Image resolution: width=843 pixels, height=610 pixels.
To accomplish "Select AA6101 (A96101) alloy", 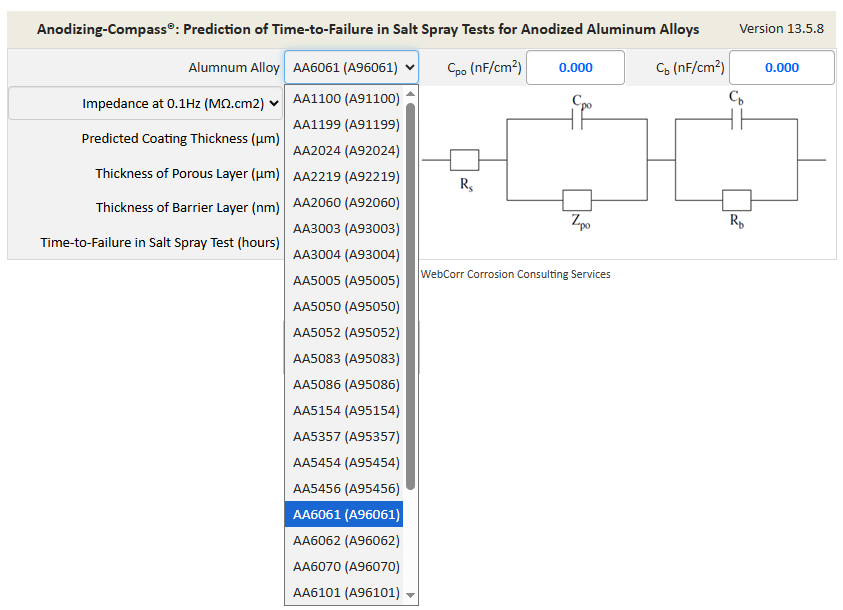I will pyautogui.click(x=345, y=592).
